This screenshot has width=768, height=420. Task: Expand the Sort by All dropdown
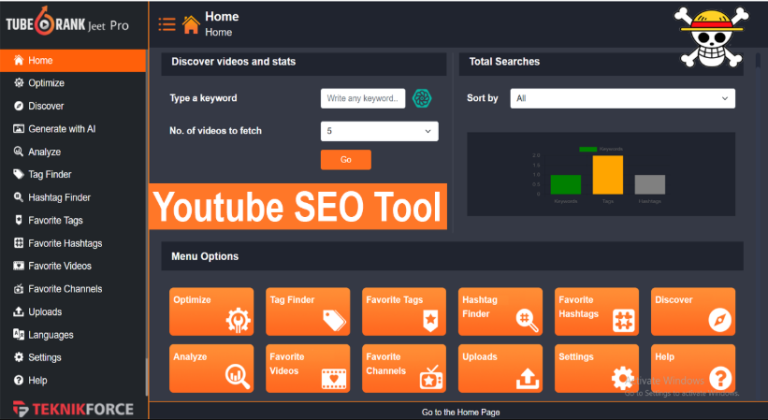pos(623,99)
